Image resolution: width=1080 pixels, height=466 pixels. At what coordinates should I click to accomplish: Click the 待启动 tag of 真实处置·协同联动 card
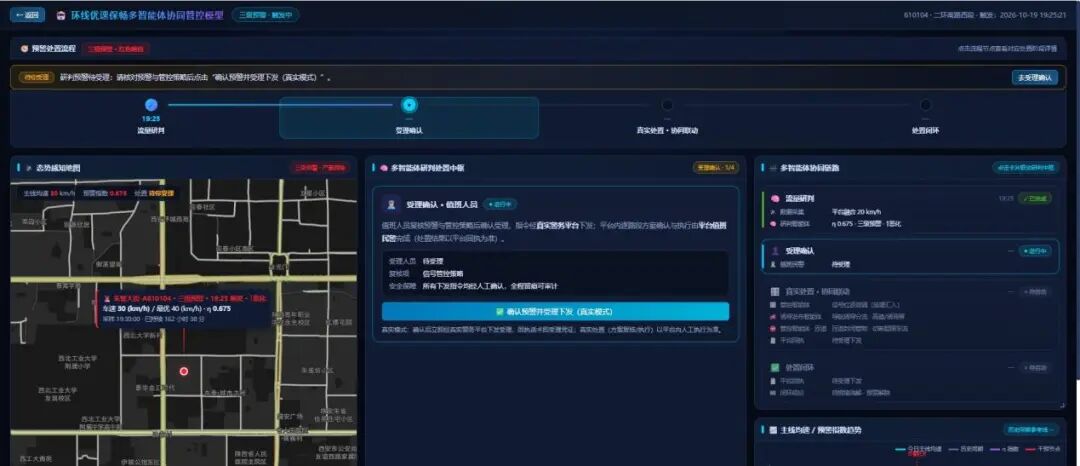pyautogui.click(x=1035, y=291)
